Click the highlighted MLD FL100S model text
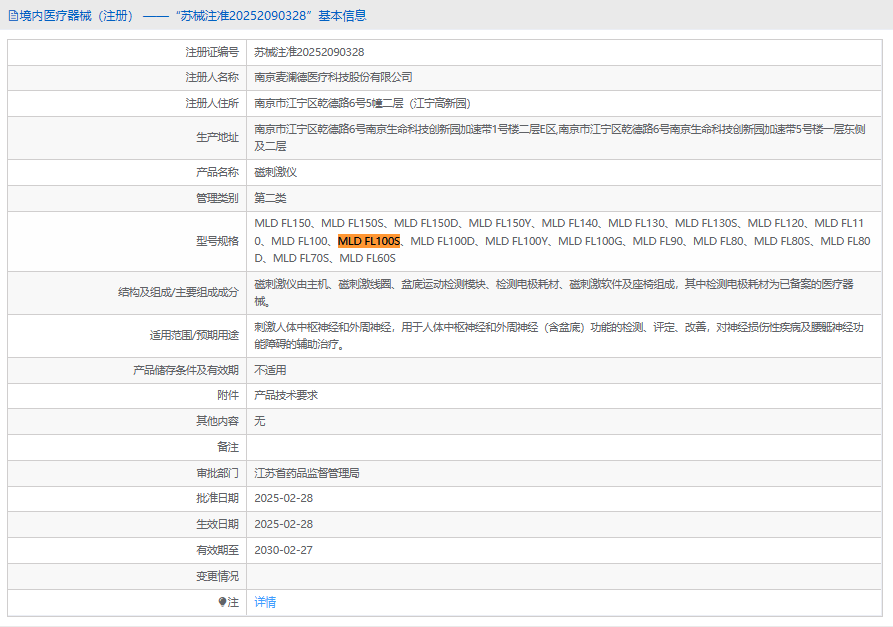 369,241
